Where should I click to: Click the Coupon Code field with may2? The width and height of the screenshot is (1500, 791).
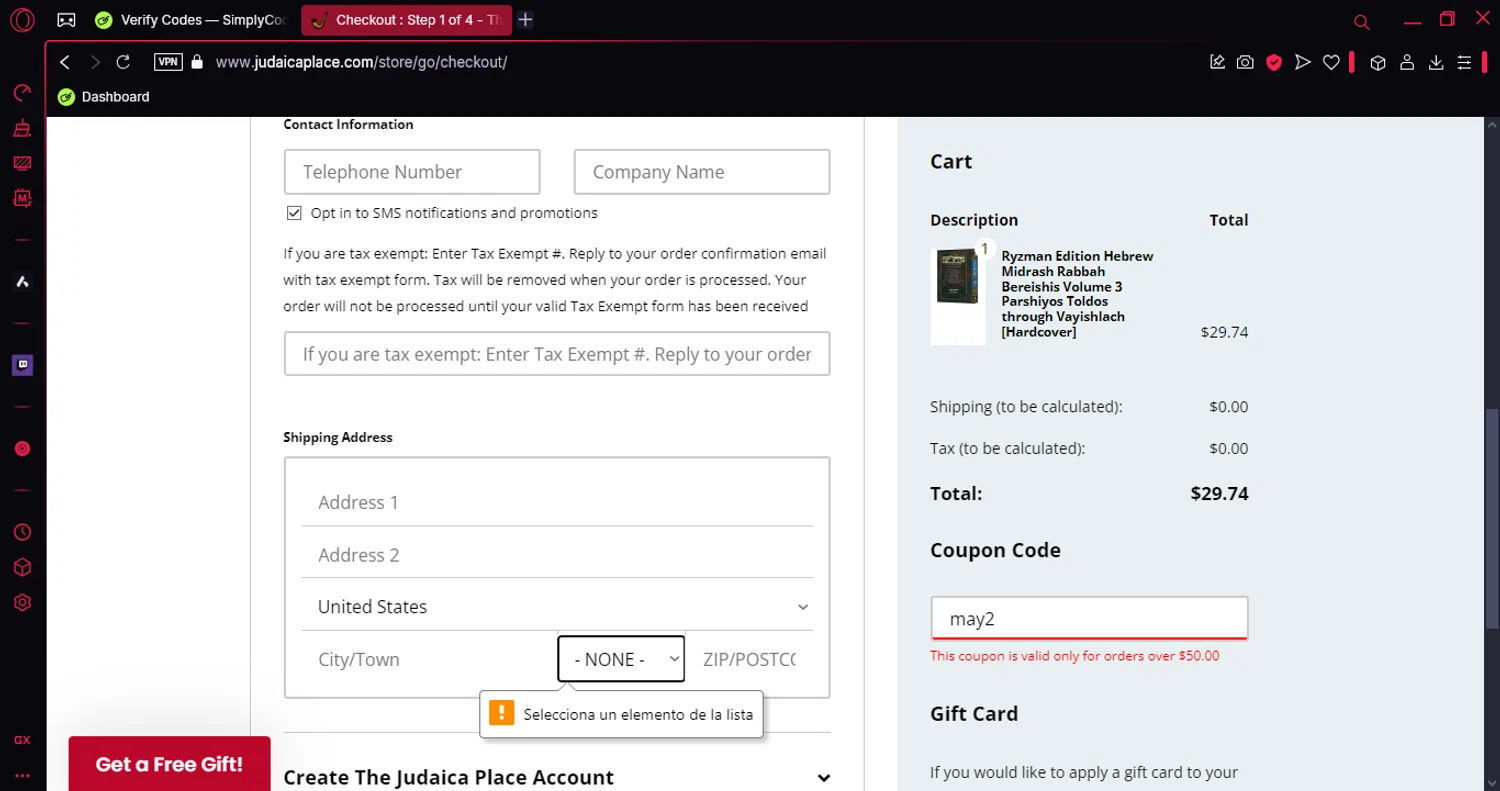click(x=1089, y=618)
